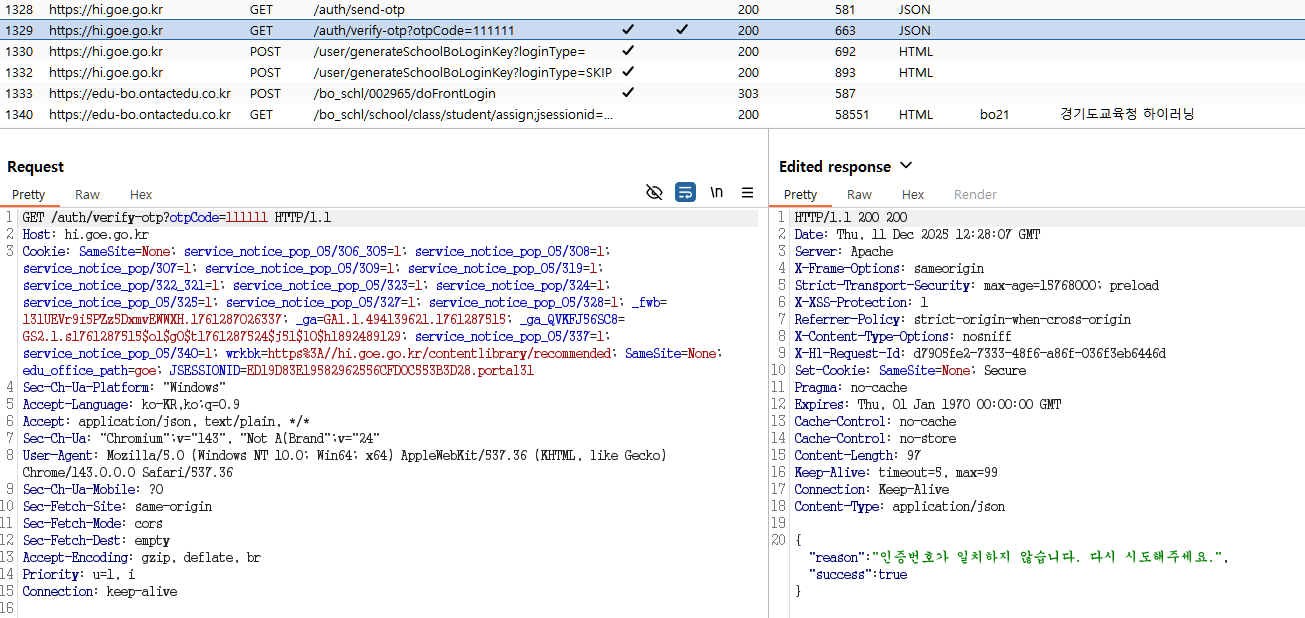
Task: Click the otpCode value 111111 in request line
Action: [248, 217]
